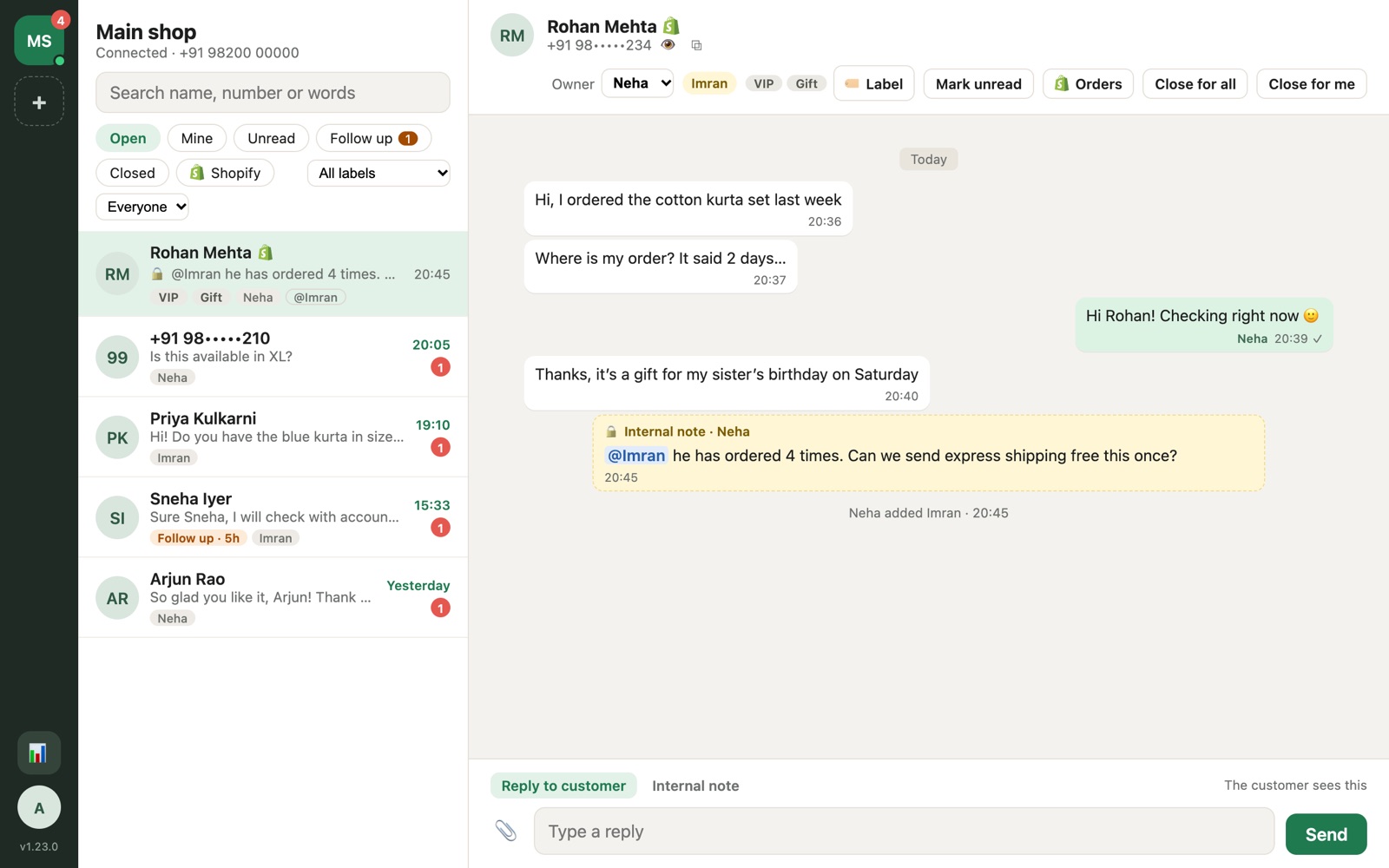1389x868 pixels.
Task: Click 'Connected · +91 98200 00000' status text
Action: (x=197, y=53)
